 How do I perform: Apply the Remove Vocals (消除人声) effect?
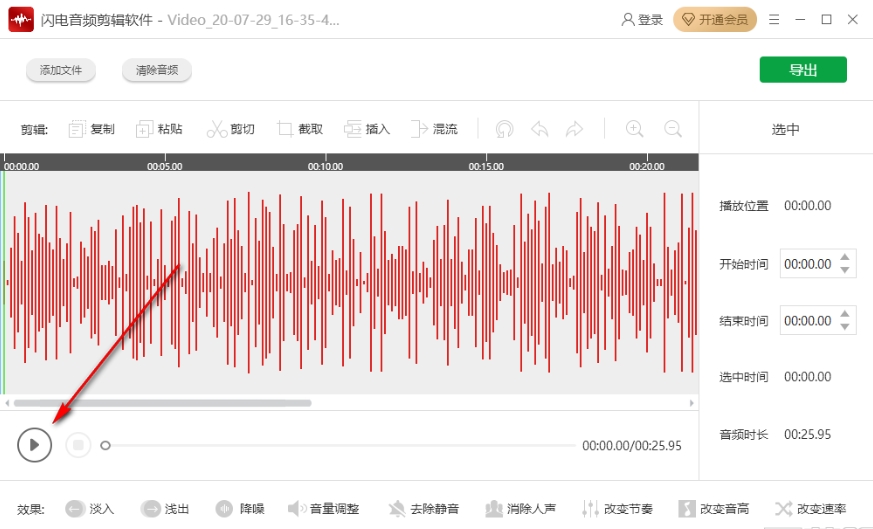tap(520, 508)
